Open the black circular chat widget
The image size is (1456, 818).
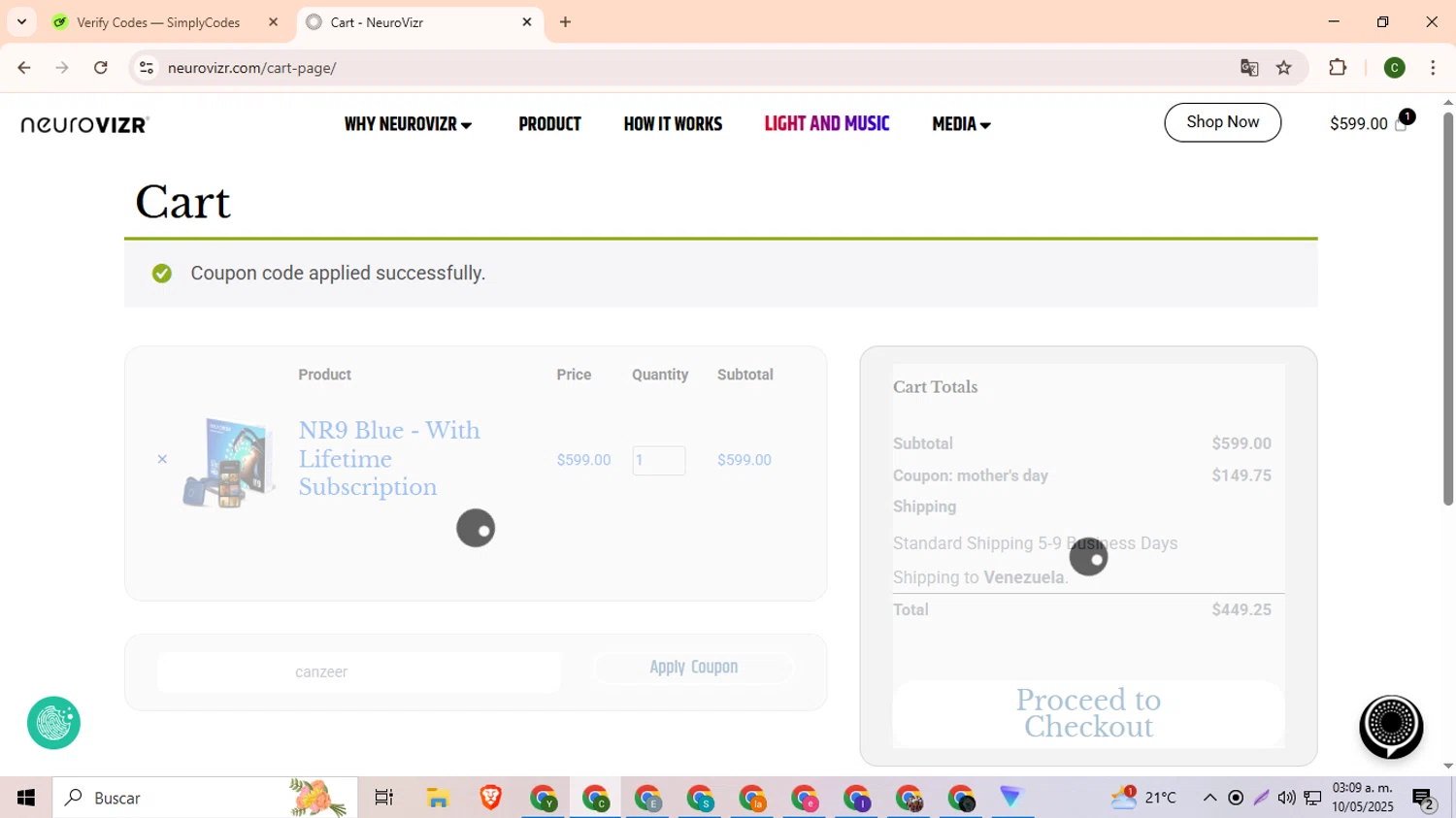1391,726
